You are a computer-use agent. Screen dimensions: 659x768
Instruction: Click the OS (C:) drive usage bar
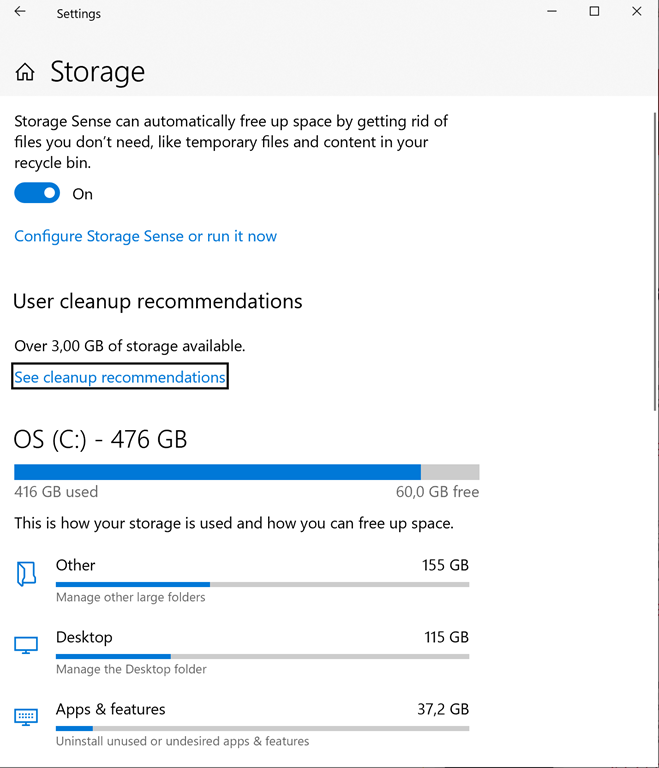point(246,472)
